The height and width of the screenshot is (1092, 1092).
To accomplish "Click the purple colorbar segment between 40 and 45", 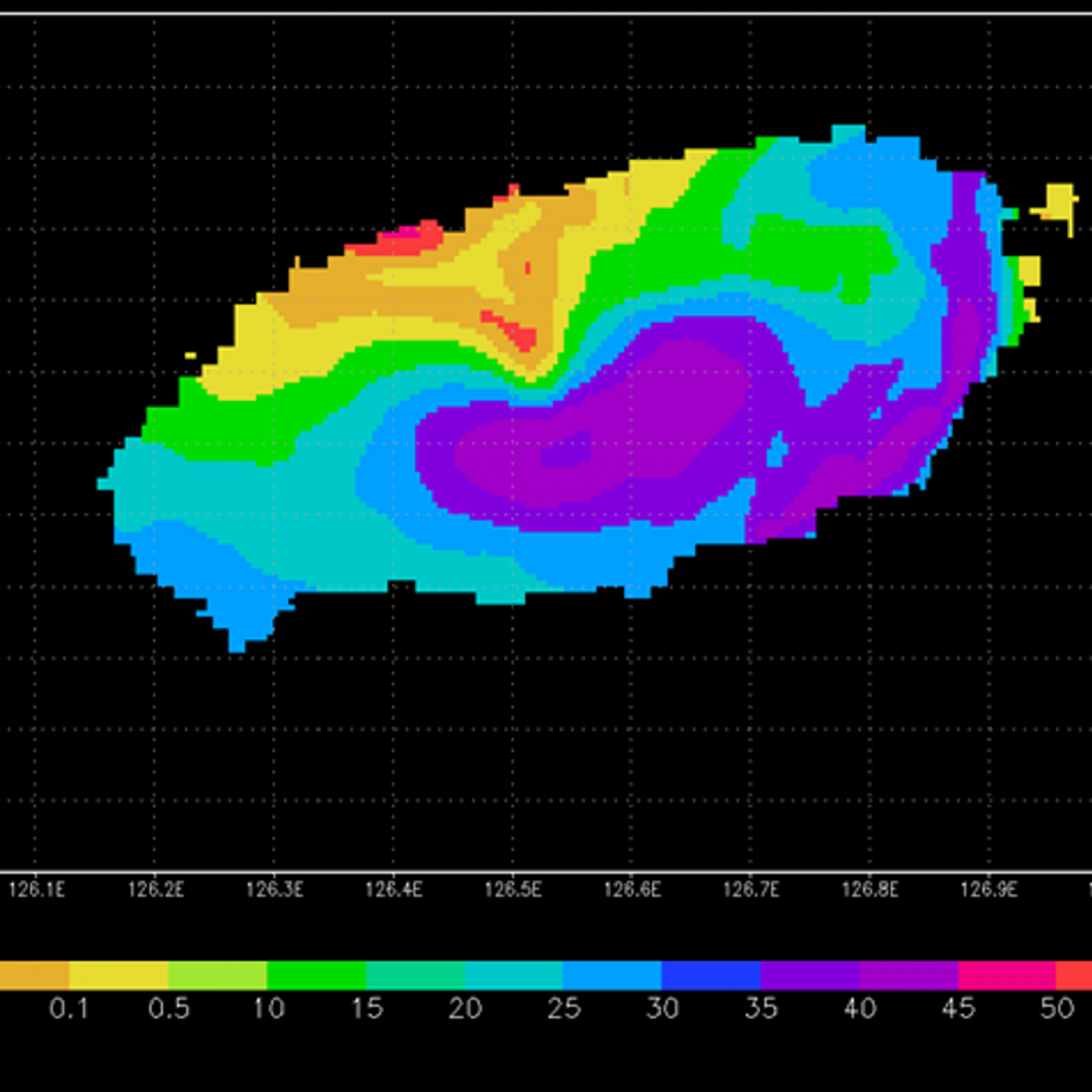I will coord(909,975).
